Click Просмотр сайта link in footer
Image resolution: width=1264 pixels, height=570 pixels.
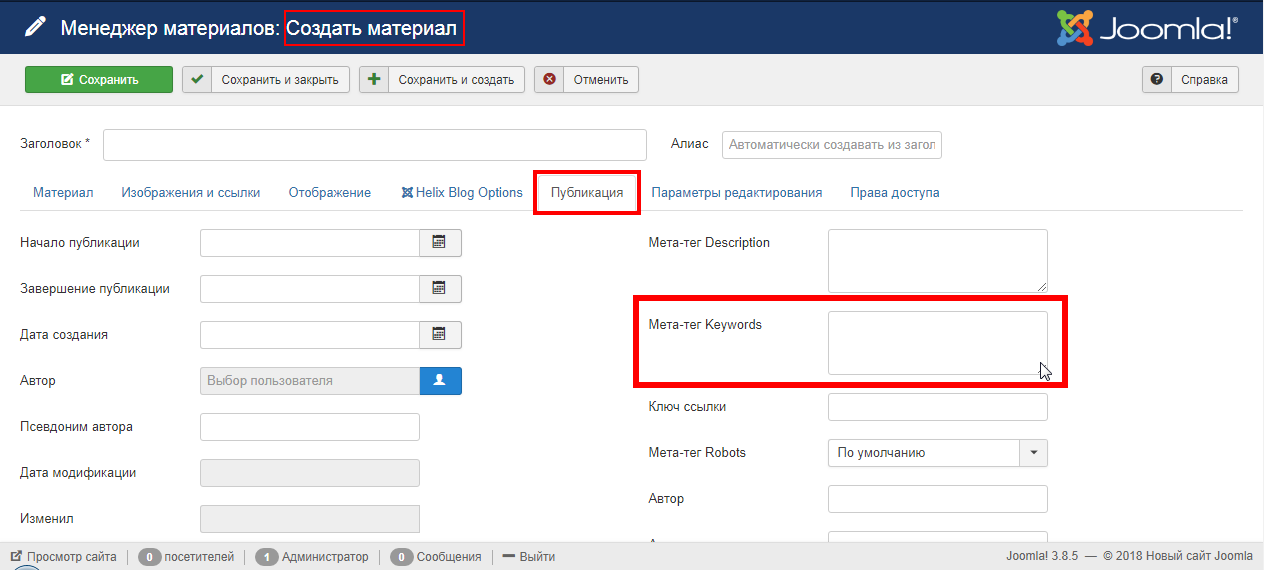63,557
